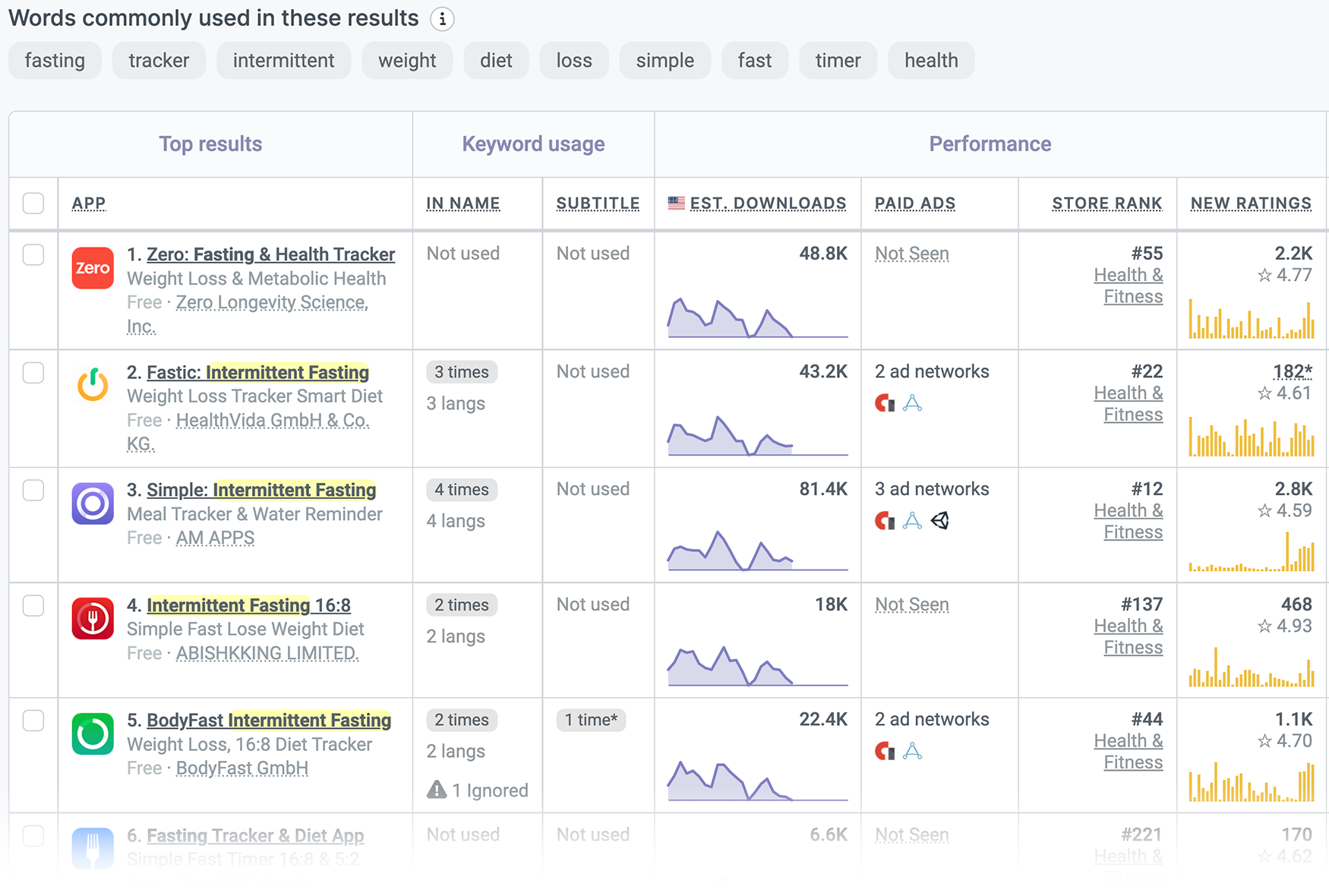This screenshot has width=1329, height=896.
Task: Open Intermittent Fasting 16:8 app link
Action: pyautogui.click(x=248, y=605)
